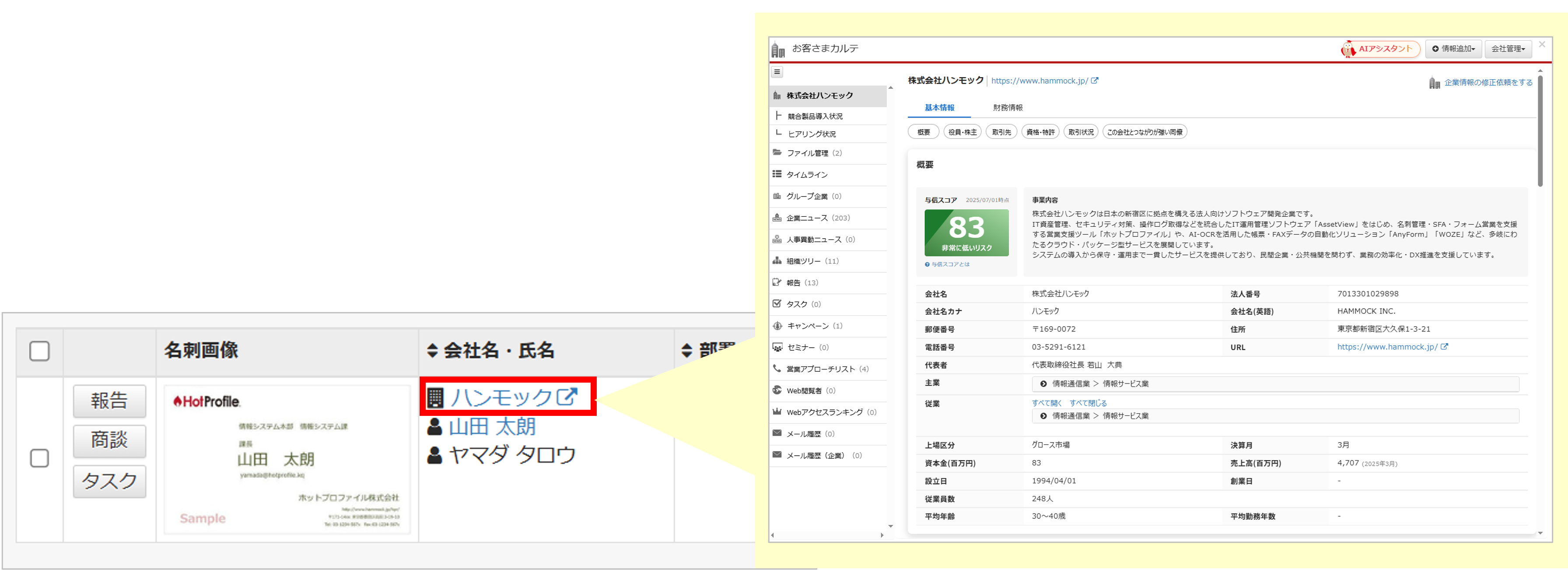Open the AIアシスタント assistant button
The width and height of the screenshot is (1568, 570).
click(x=1380, y=49)
